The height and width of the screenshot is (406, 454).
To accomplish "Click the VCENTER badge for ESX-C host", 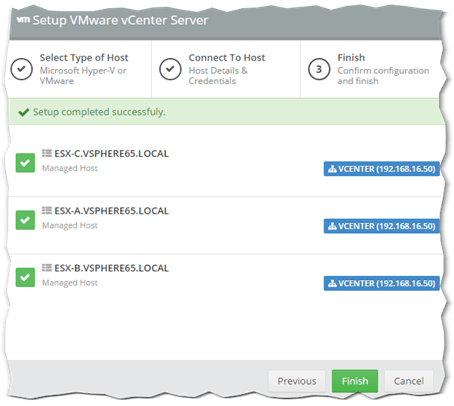I will pyautogui.click(x=381, y=169).
